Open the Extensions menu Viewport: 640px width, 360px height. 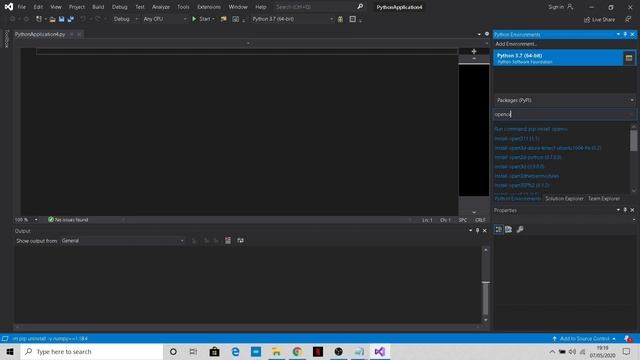click(209, 7)
